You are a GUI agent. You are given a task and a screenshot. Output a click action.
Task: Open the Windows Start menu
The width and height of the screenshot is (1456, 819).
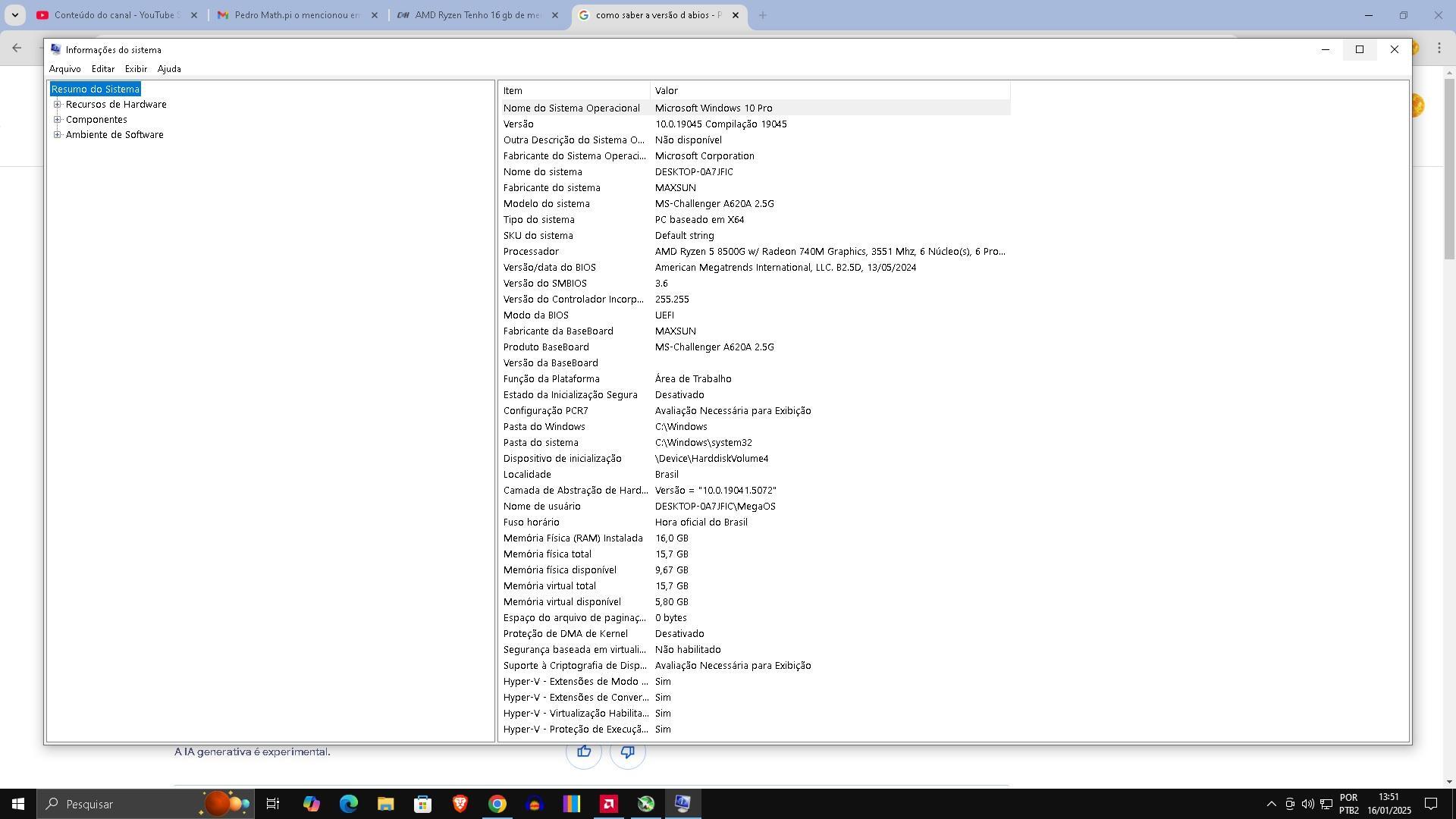18,804
